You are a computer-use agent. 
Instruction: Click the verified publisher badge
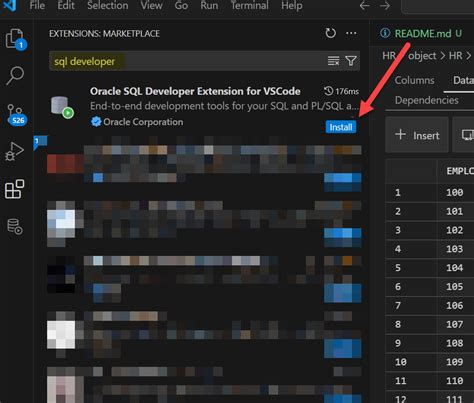96,122
